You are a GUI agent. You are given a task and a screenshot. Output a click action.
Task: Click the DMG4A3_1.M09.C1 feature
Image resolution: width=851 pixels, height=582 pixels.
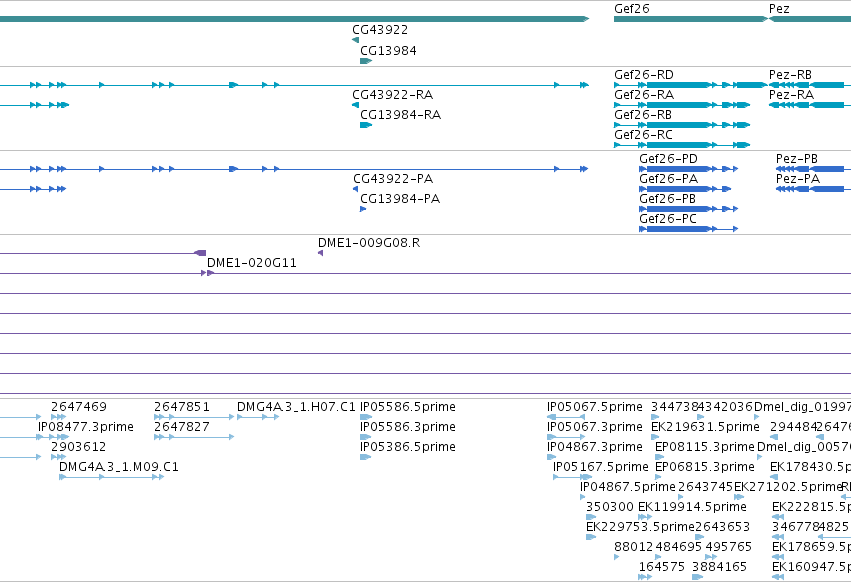point(111,477)
